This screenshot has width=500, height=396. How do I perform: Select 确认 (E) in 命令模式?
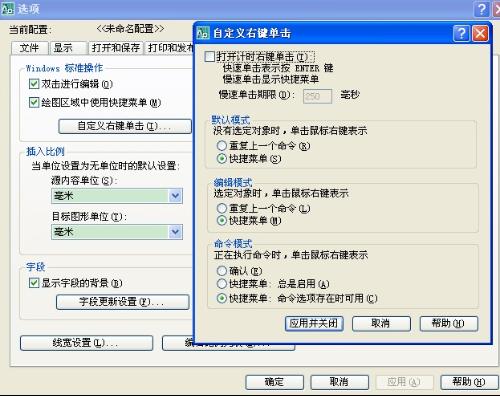coord(222,271)
